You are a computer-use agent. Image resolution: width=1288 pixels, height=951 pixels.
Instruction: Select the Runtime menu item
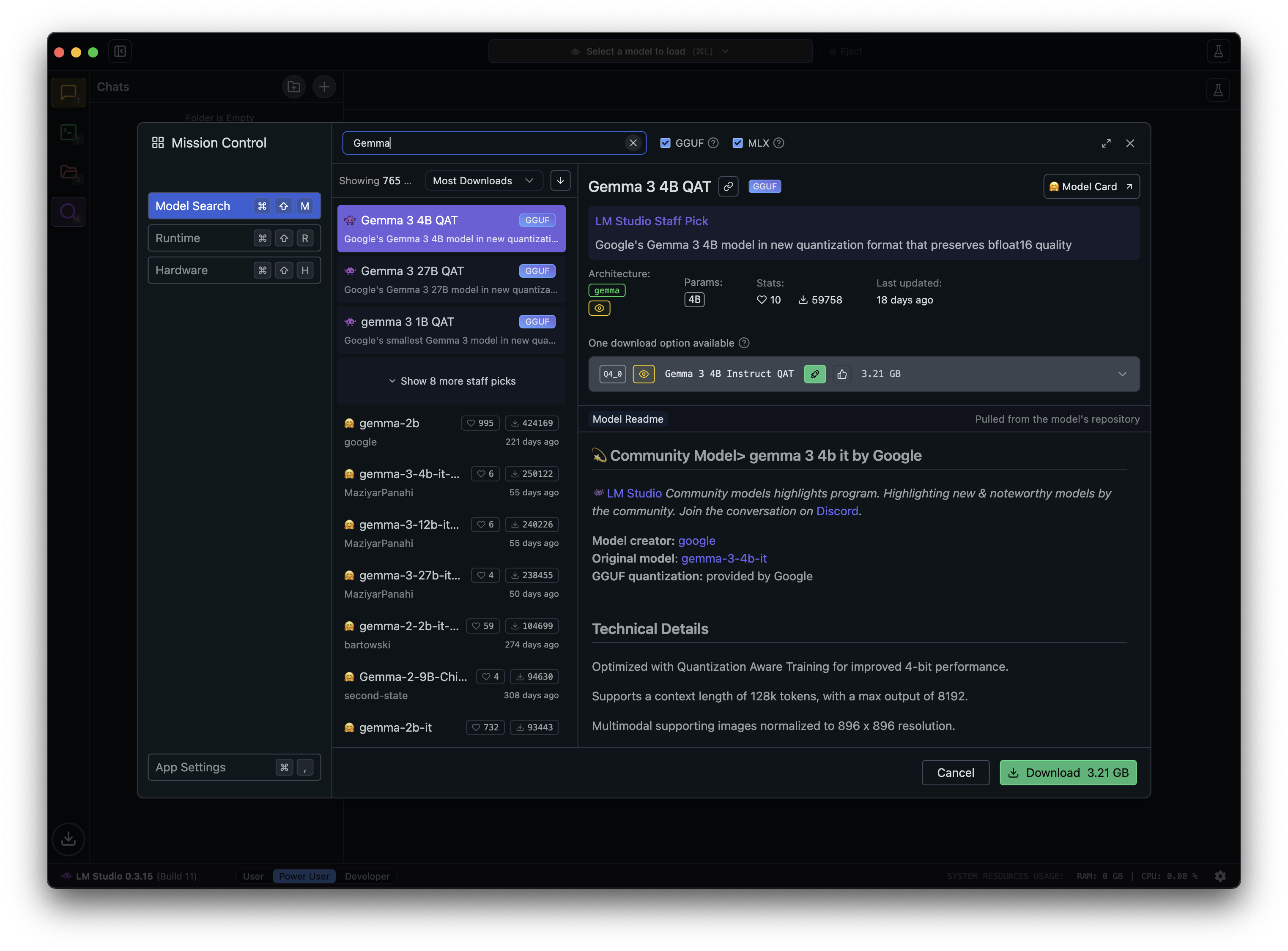(234, 238)
